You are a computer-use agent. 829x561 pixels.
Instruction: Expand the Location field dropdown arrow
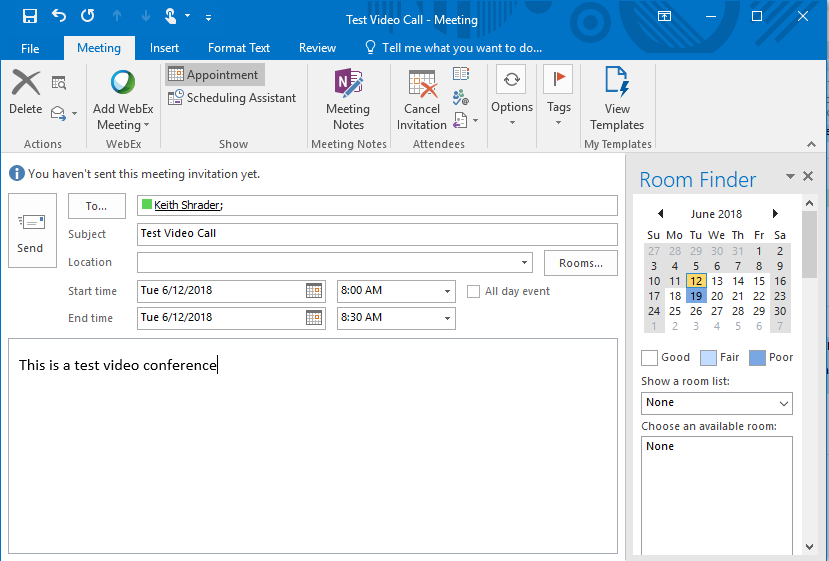pos(525,263)
